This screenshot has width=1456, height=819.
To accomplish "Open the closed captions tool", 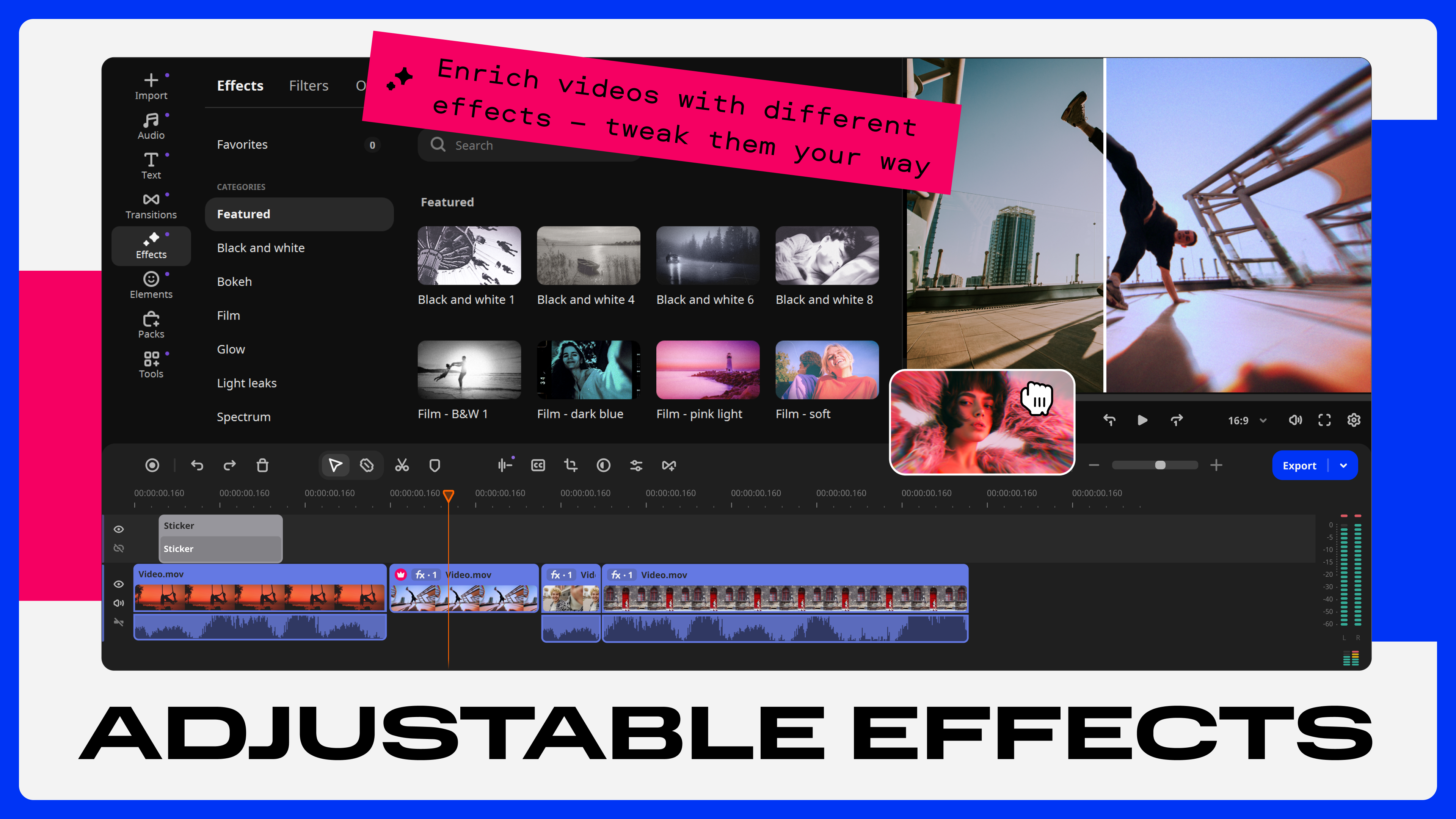I will pos(538,465).
